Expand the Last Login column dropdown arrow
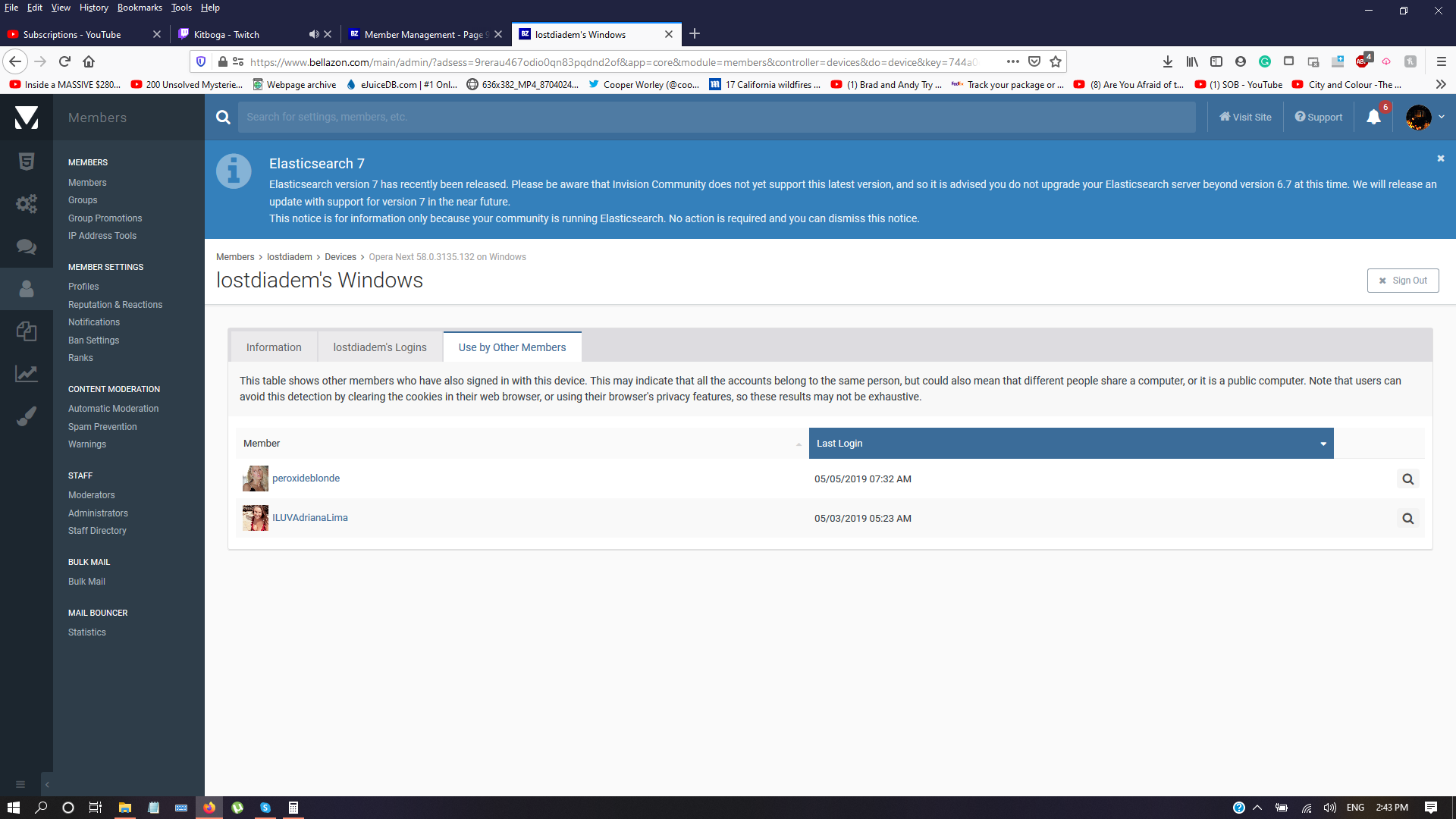The height and width of the screenshot is (819, 1456). point(1323,444)
